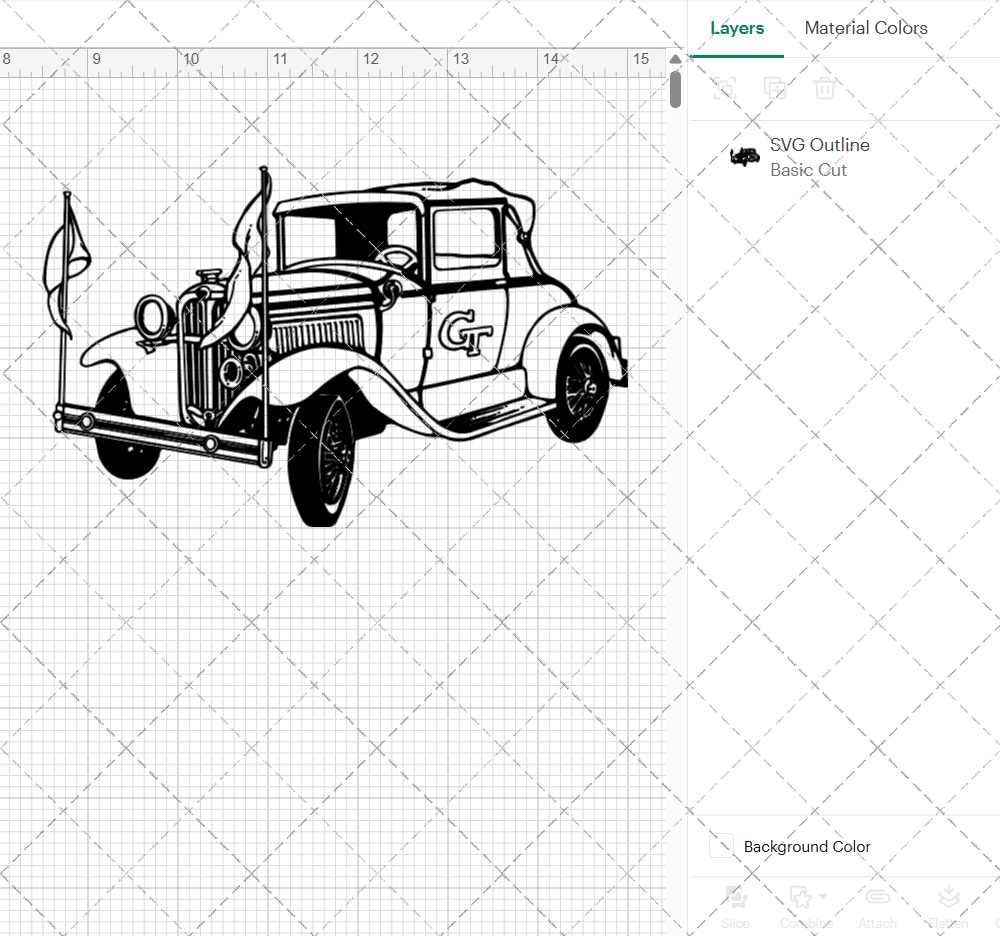
Task: Select the SVG Outline layer thumbnail
Action: (x=744, y=156)
